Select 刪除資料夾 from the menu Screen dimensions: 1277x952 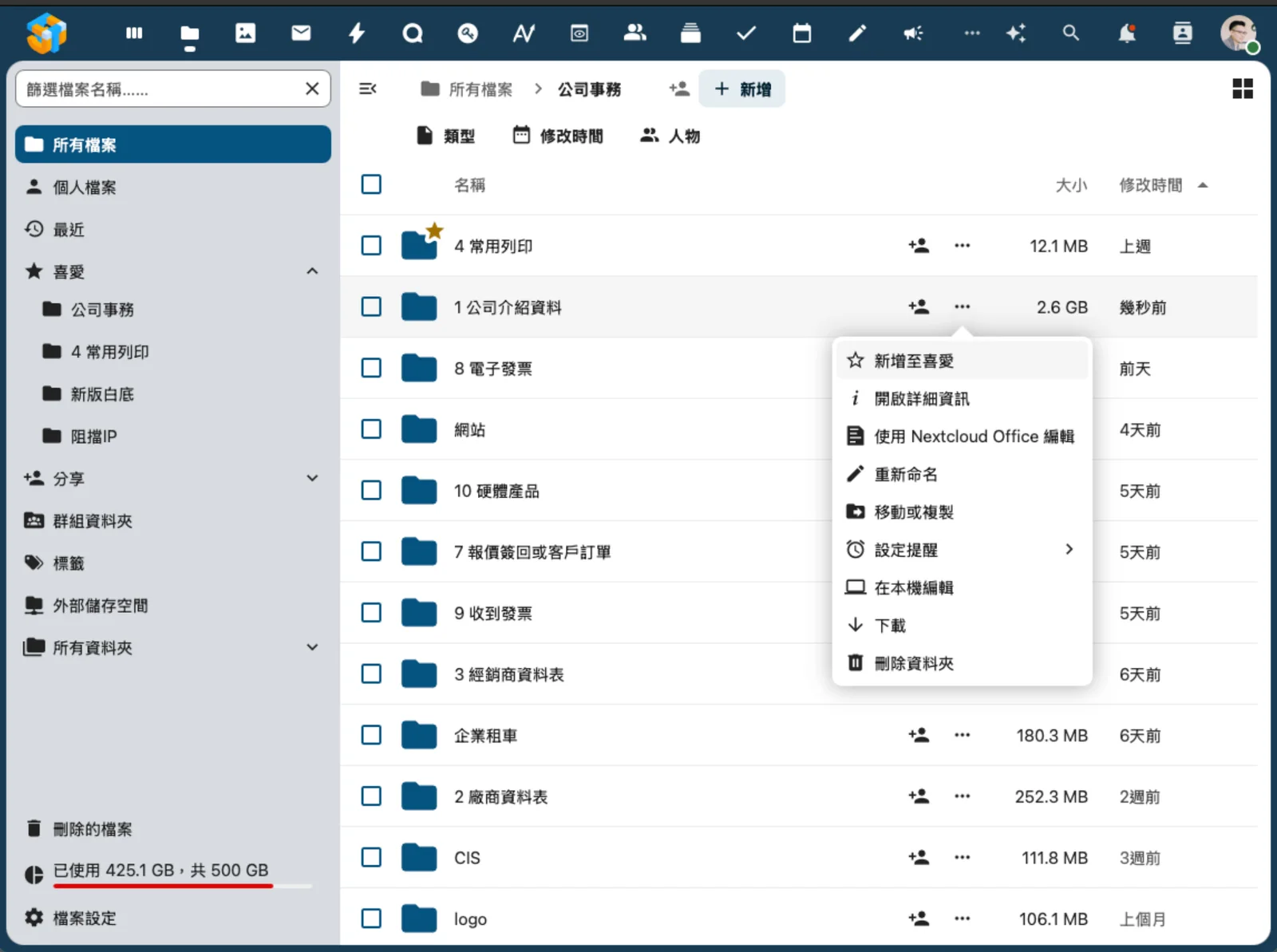tap(962, 663)
